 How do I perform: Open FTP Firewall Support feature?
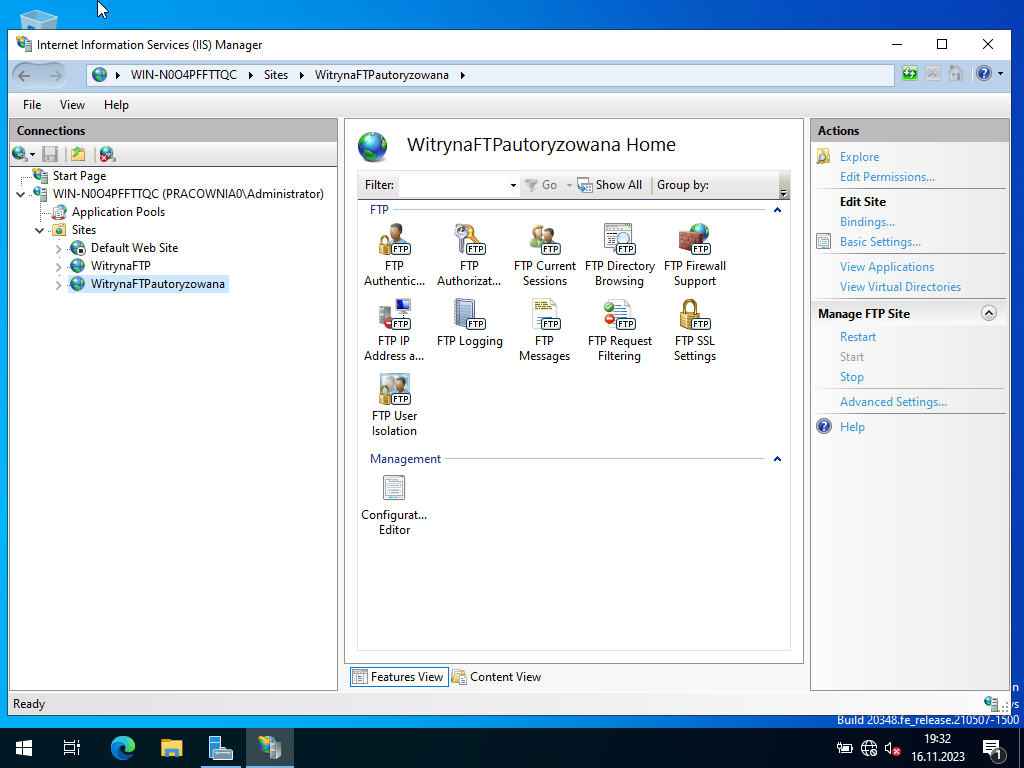tap(695, 255)
